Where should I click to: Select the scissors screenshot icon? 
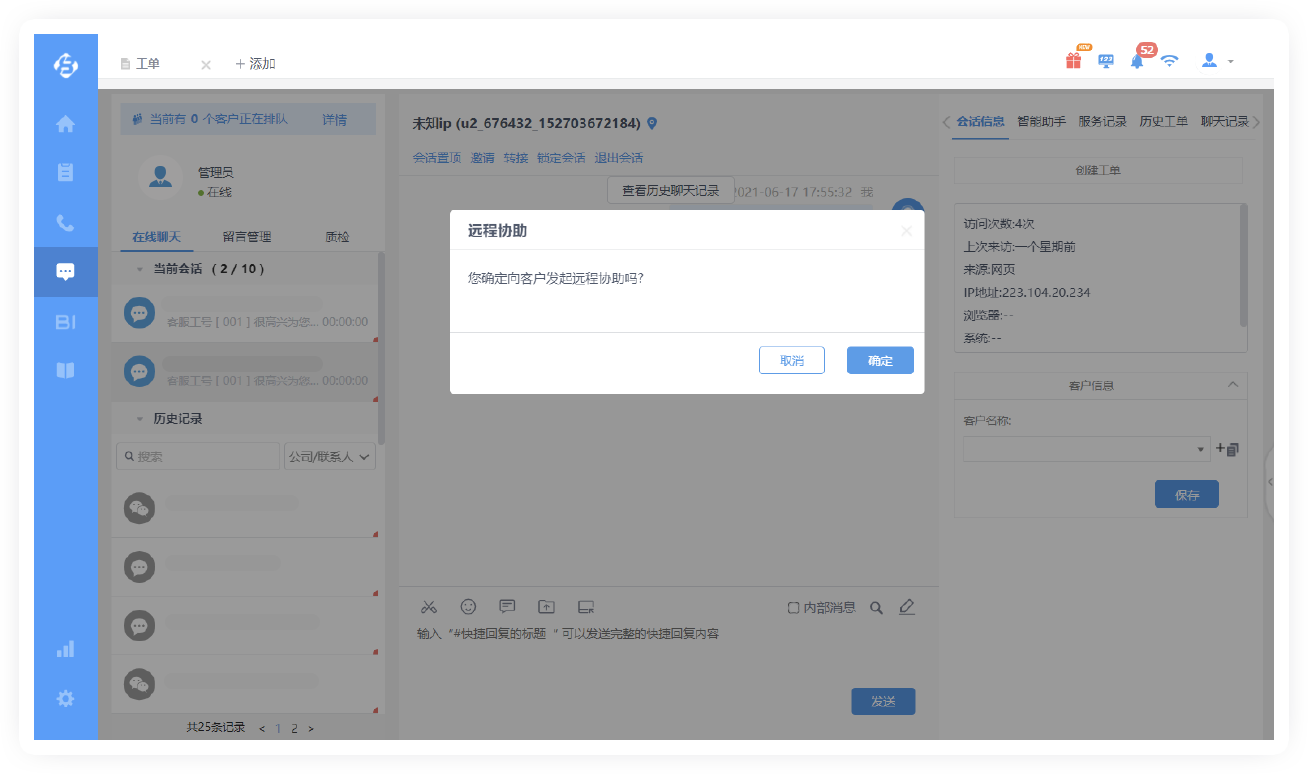click(x=429, y=607)
